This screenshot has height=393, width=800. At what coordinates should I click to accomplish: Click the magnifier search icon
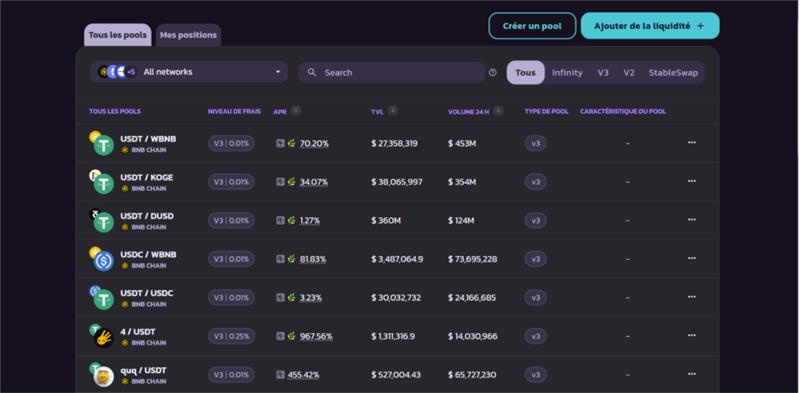(312, 72)
